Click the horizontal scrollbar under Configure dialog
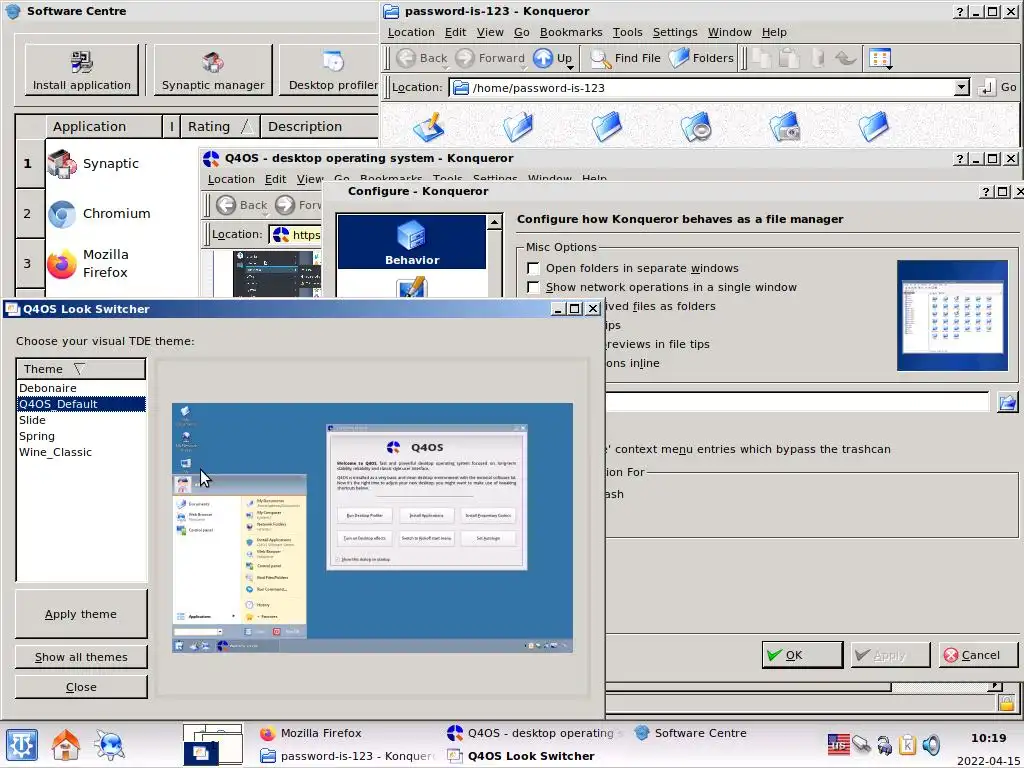The height and width of the screenshot is (768, 1024). tap(804, 686)
